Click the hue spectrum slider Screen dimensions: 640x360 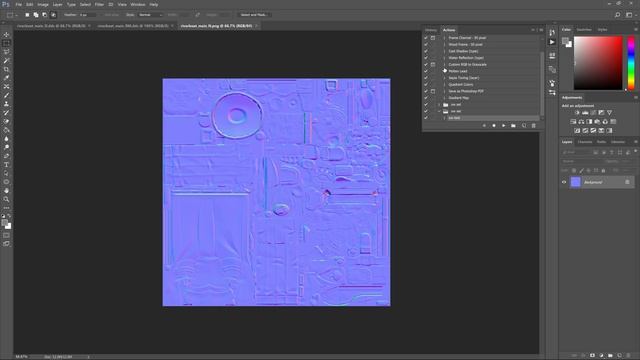pyautogui.click(x=631, y=63)
